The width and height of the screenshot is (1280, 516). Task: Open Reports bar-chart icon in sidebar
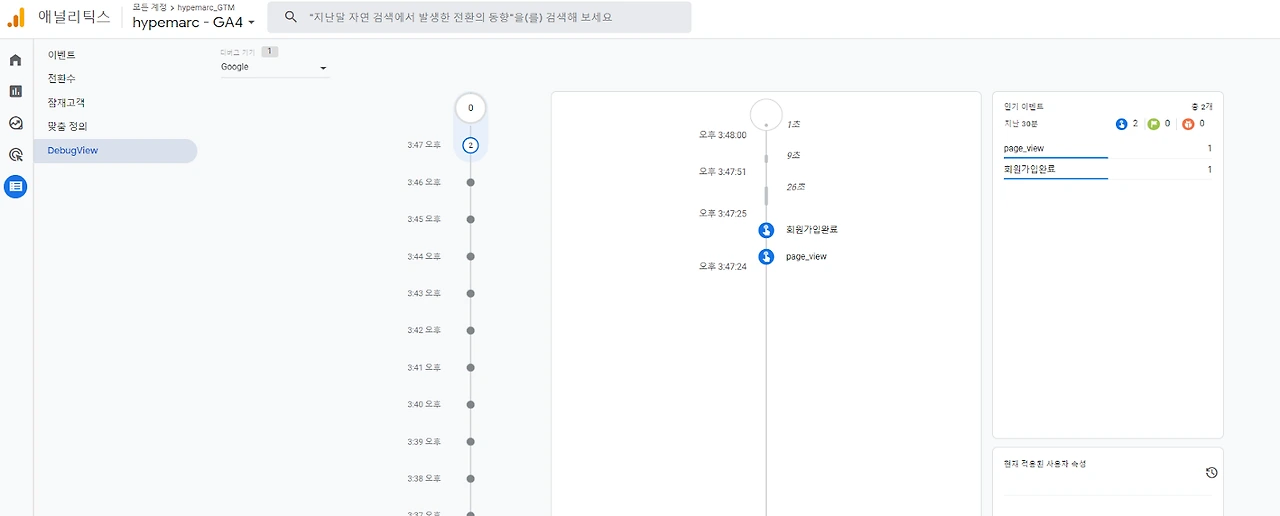[15, 91]
